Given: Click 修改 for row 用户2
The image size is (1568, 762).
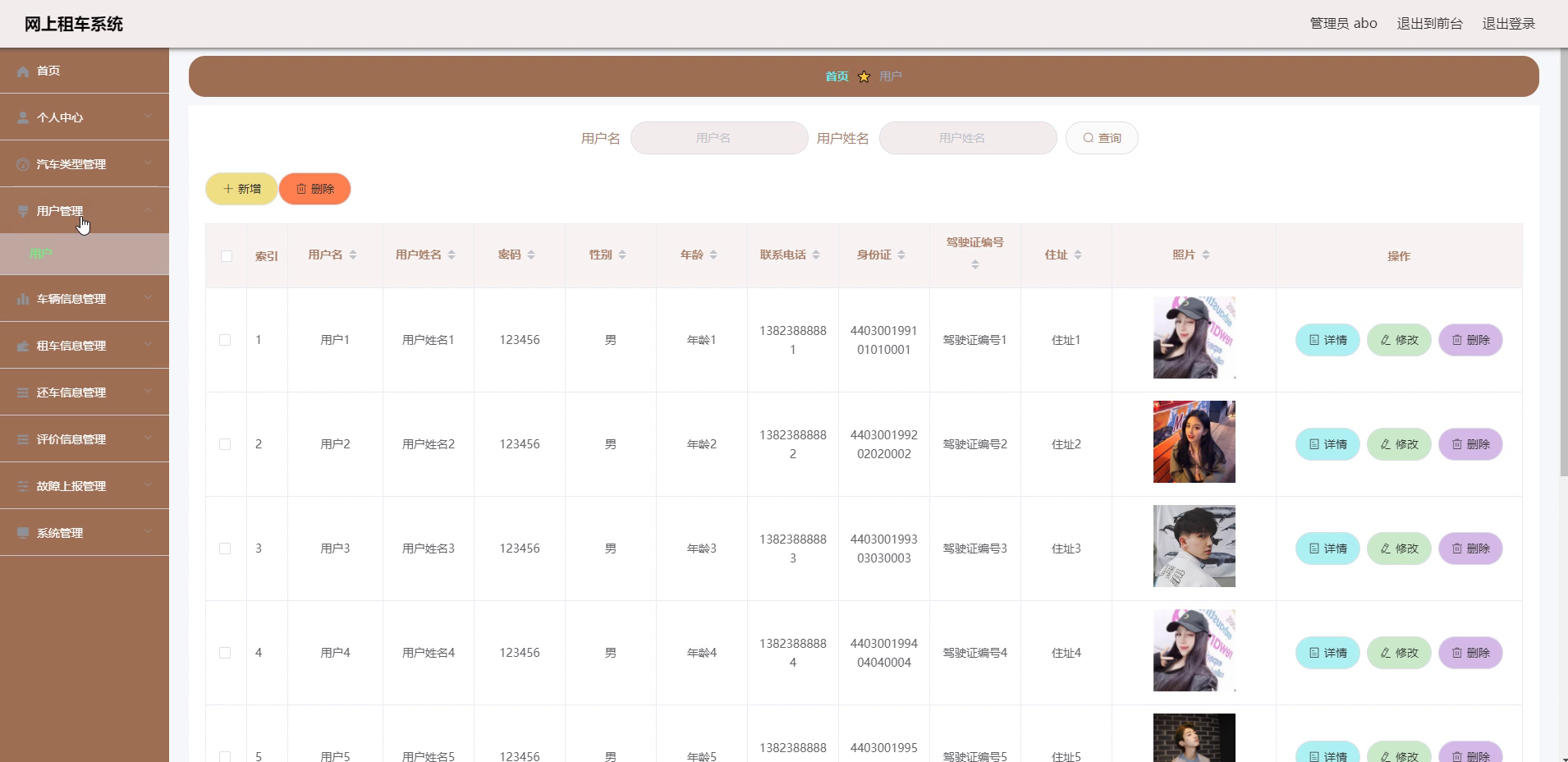Looking at the screenshot, I should [1399, 444].
